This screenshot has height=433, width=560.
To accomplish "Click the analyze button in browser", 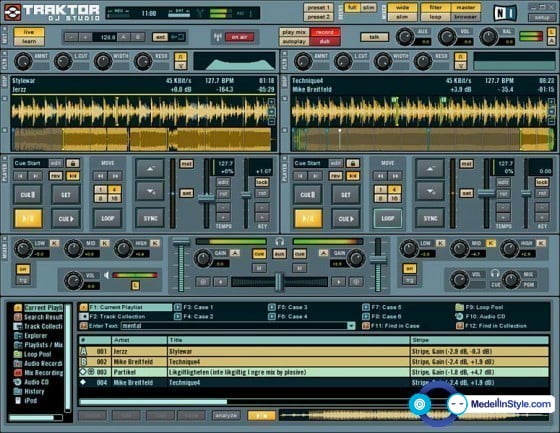I will tap(226, 415).
